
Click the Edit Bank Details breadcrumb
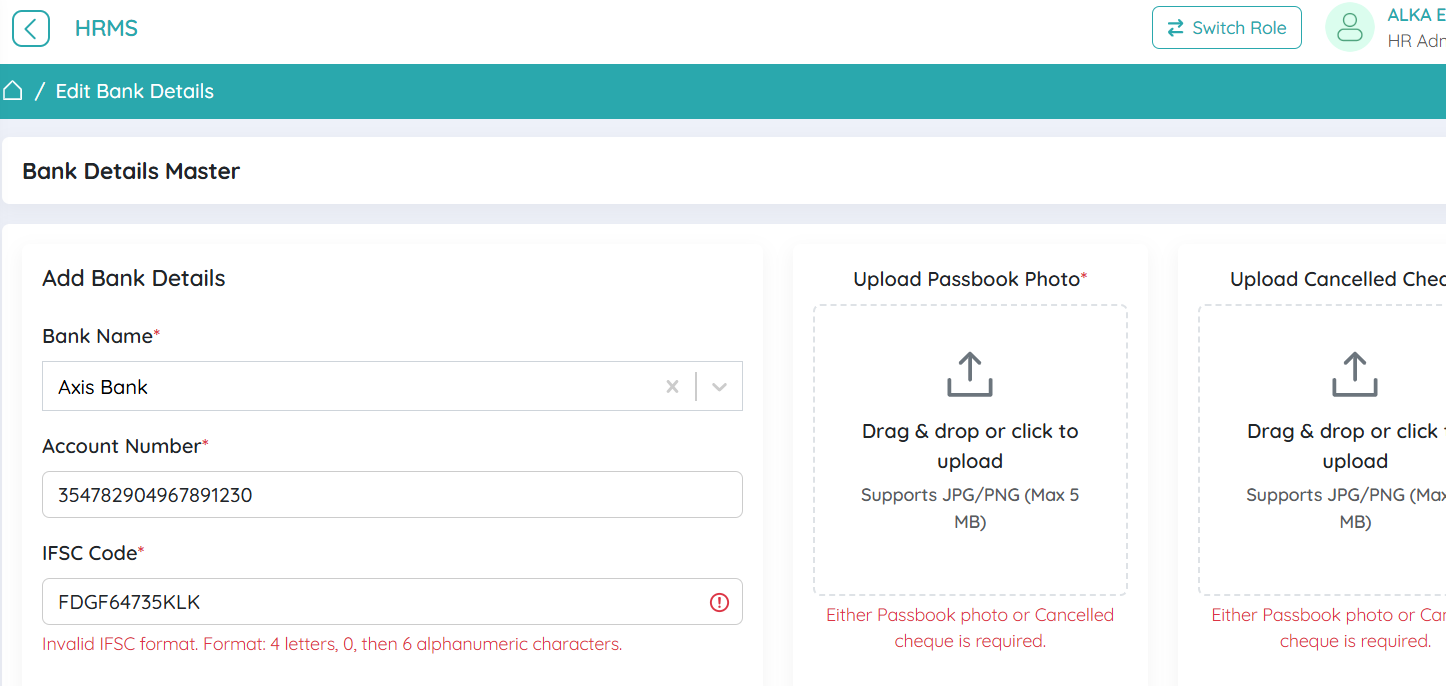[135, 91]
